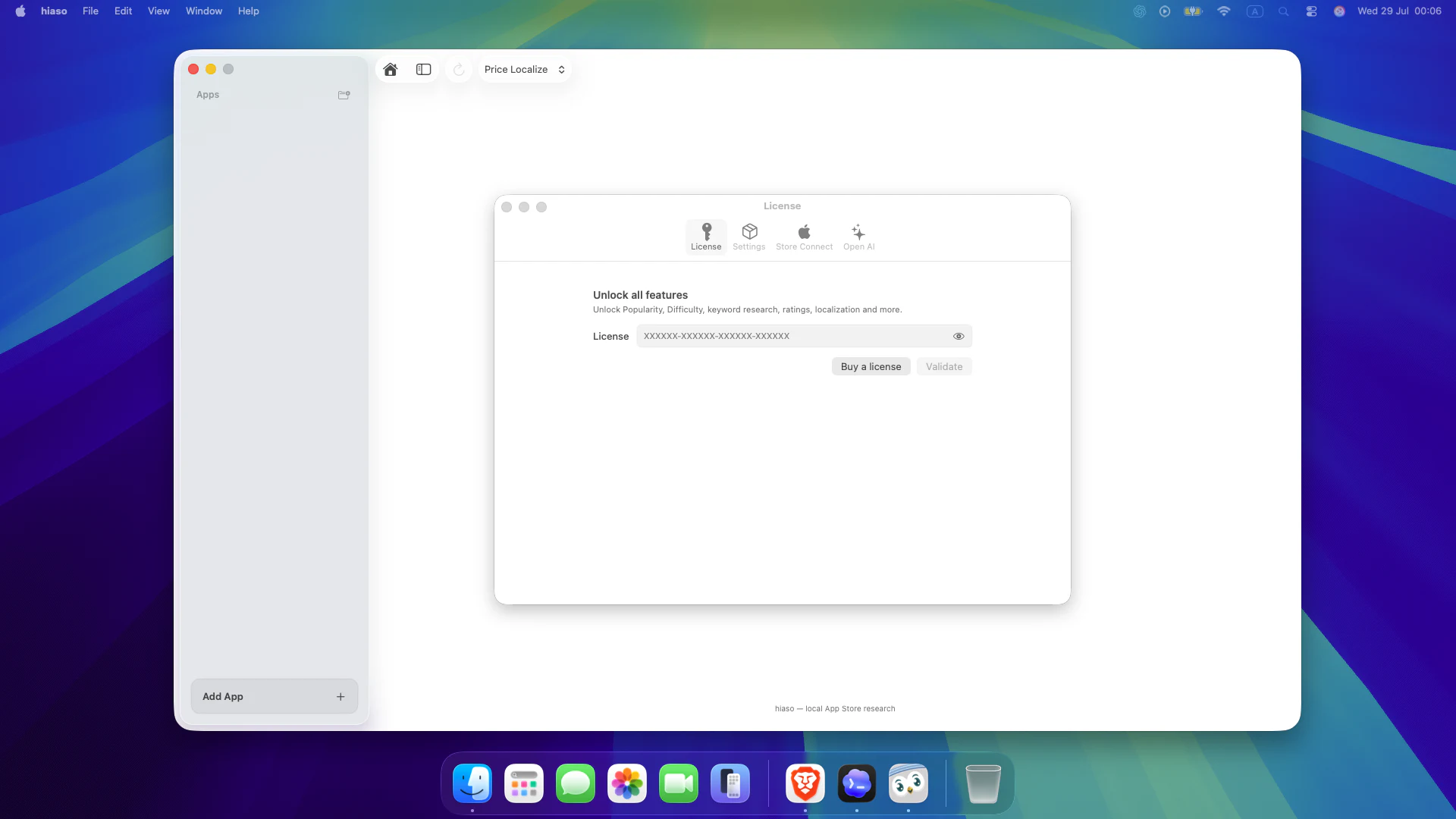This screenshot has width=1456, height=819.
Task: Click Buy a license button
Action: coord(871,366)
